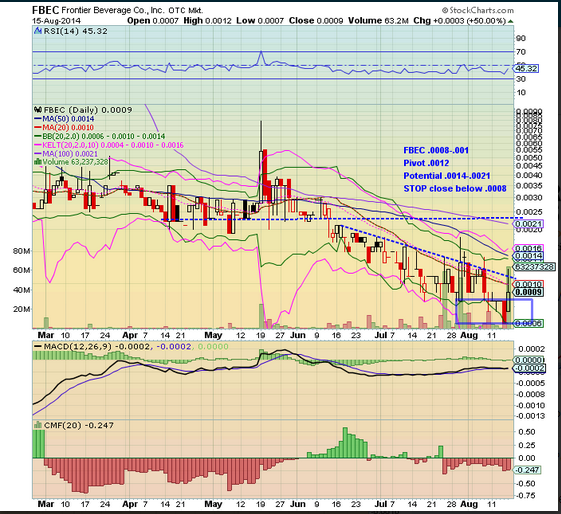The width and height of the screenshot is (561, 514).
Task: Select the KELT pink line swatch
Action: tap(38, 145)
